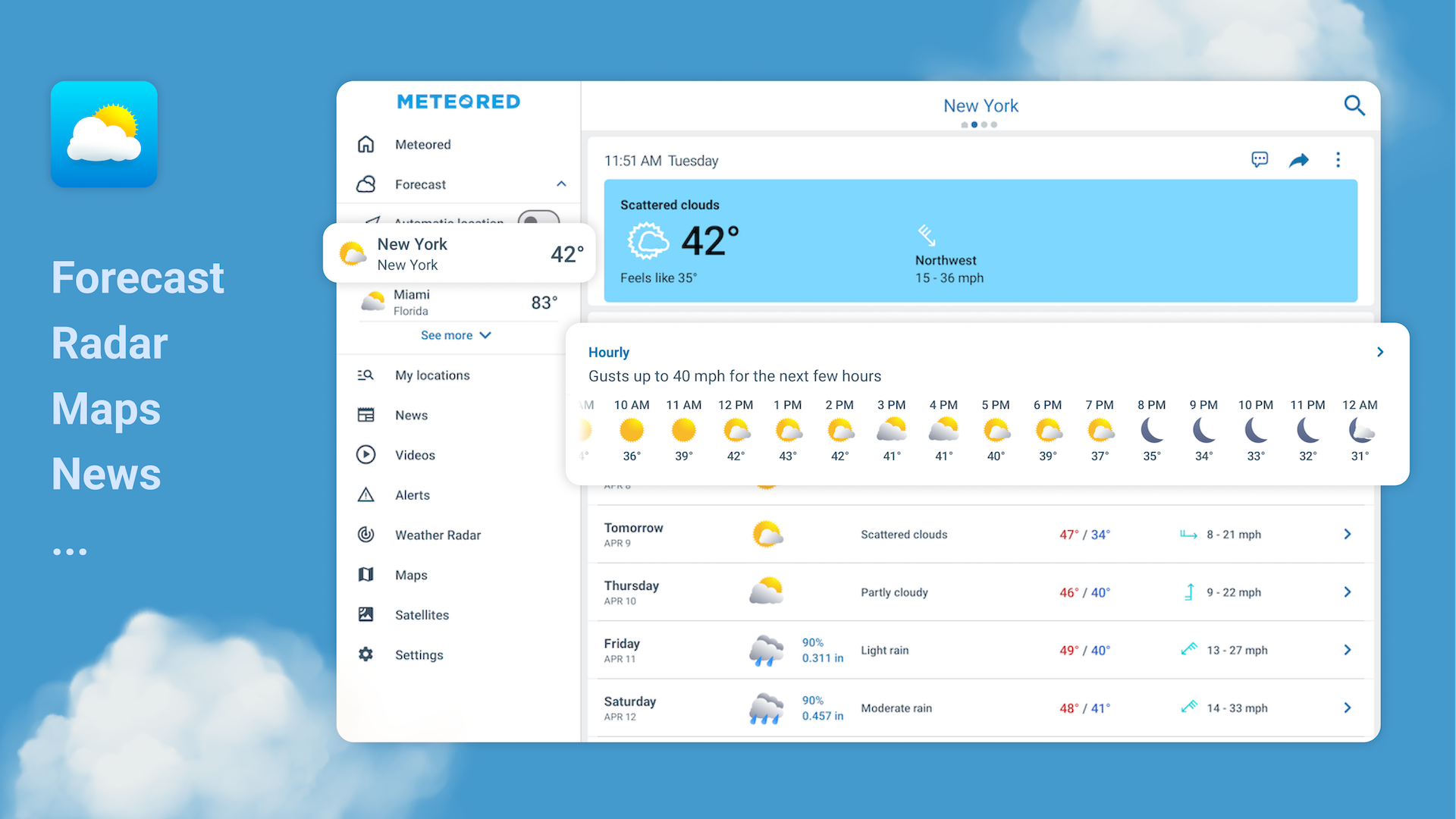Open Hourly details with the right chevron
Screen dimensions: 1456x819
pos(1380,352)
